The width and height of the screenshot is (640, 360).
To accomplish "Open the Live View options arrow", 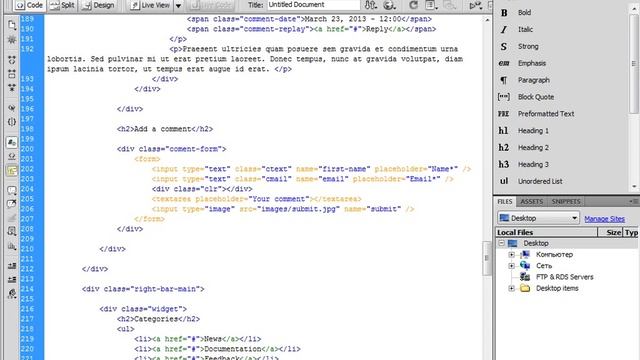I will point(178,6).
